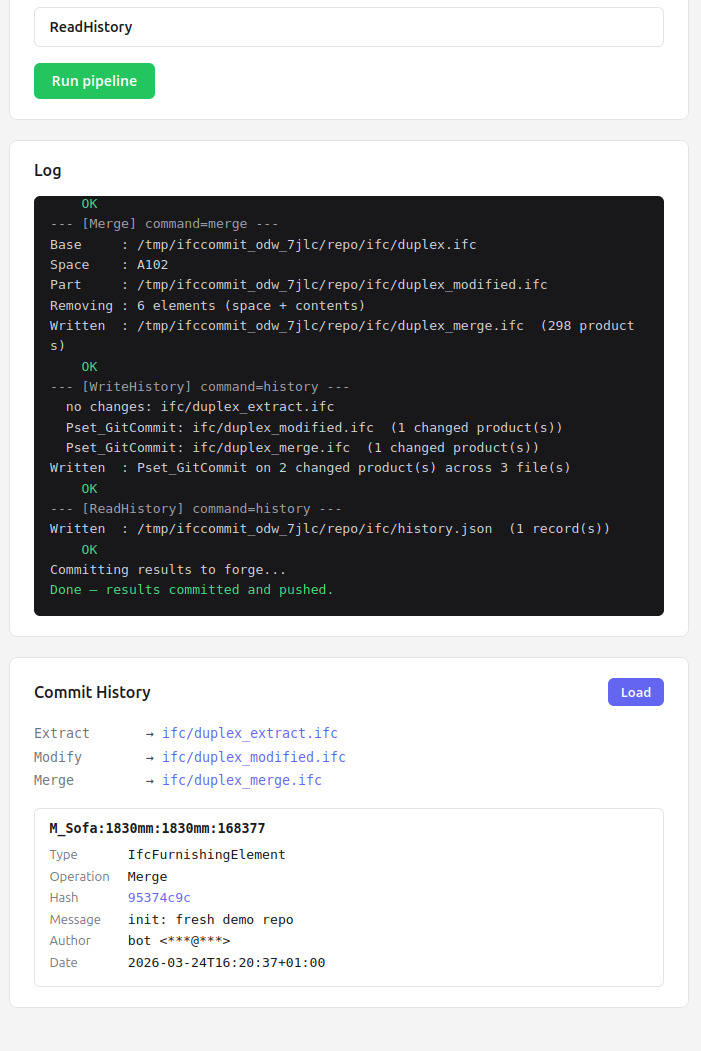The width and height of the screenshot is (701, 1051).
Task: Click the 'Base' duplex.ifc path line
Action: [263, 245]
